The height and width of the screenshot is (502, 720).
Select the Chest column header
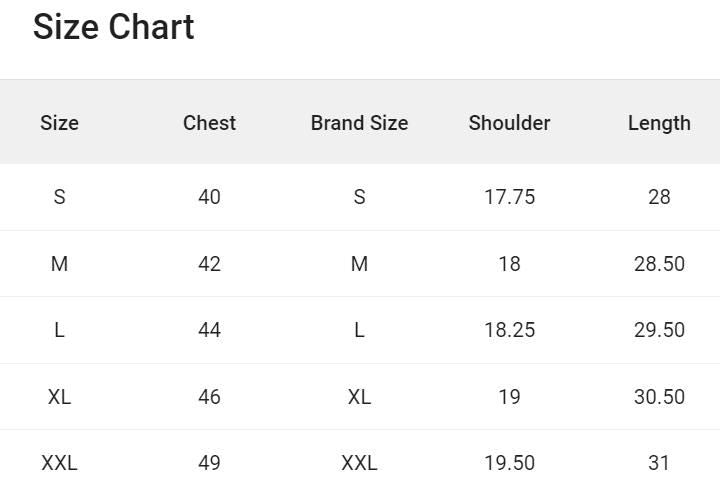point(209,123)
